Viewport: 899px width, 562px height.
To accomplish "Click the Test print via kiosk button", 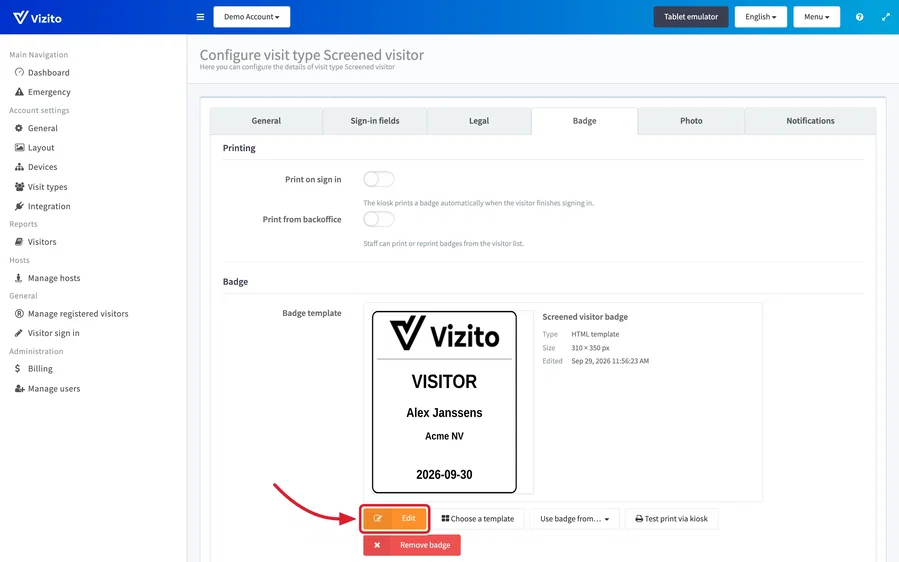I will (x=671, y=518).
